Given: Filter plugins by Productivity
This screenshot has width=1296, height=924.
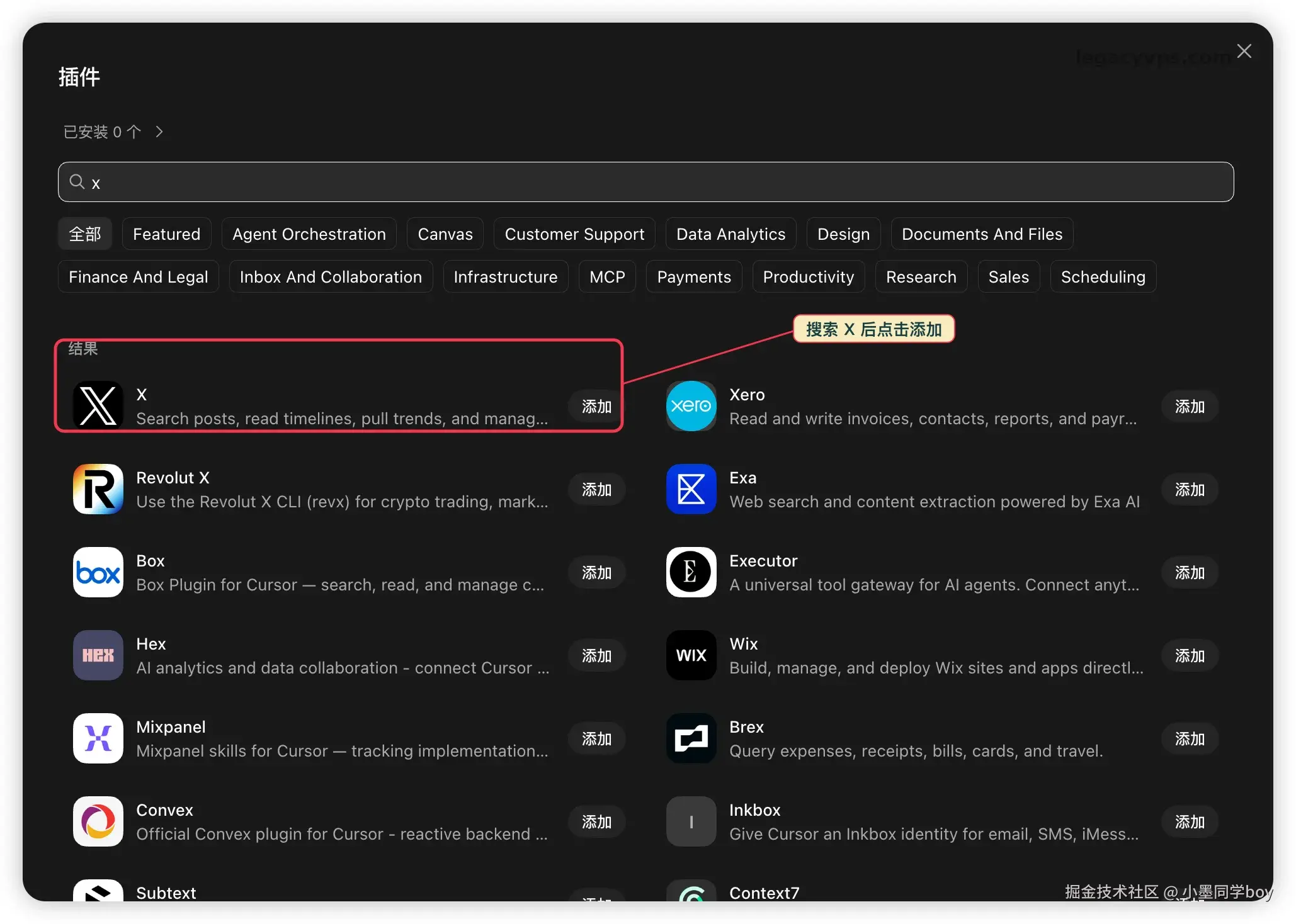Looking at the screenshot, I should pos(809,277).
